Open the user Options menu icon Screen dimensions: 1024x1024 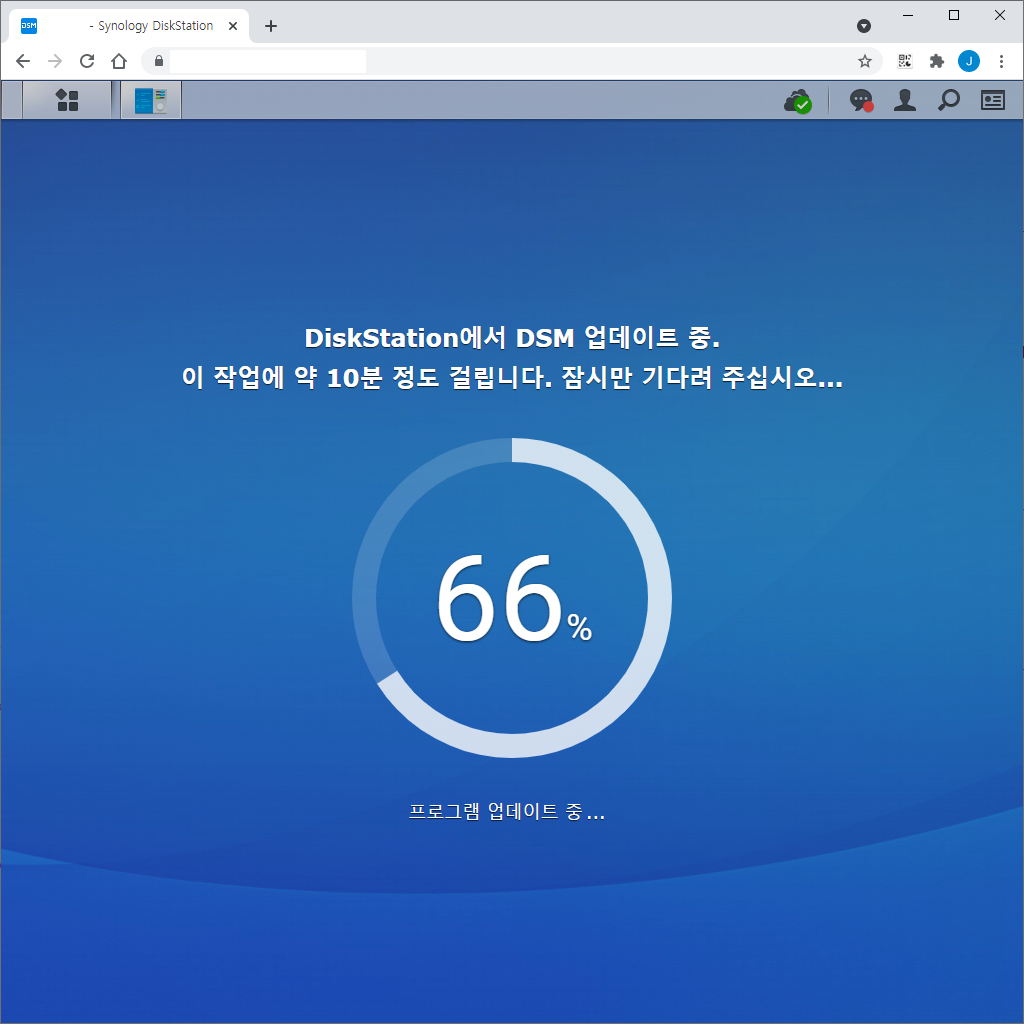coord(904,100)
